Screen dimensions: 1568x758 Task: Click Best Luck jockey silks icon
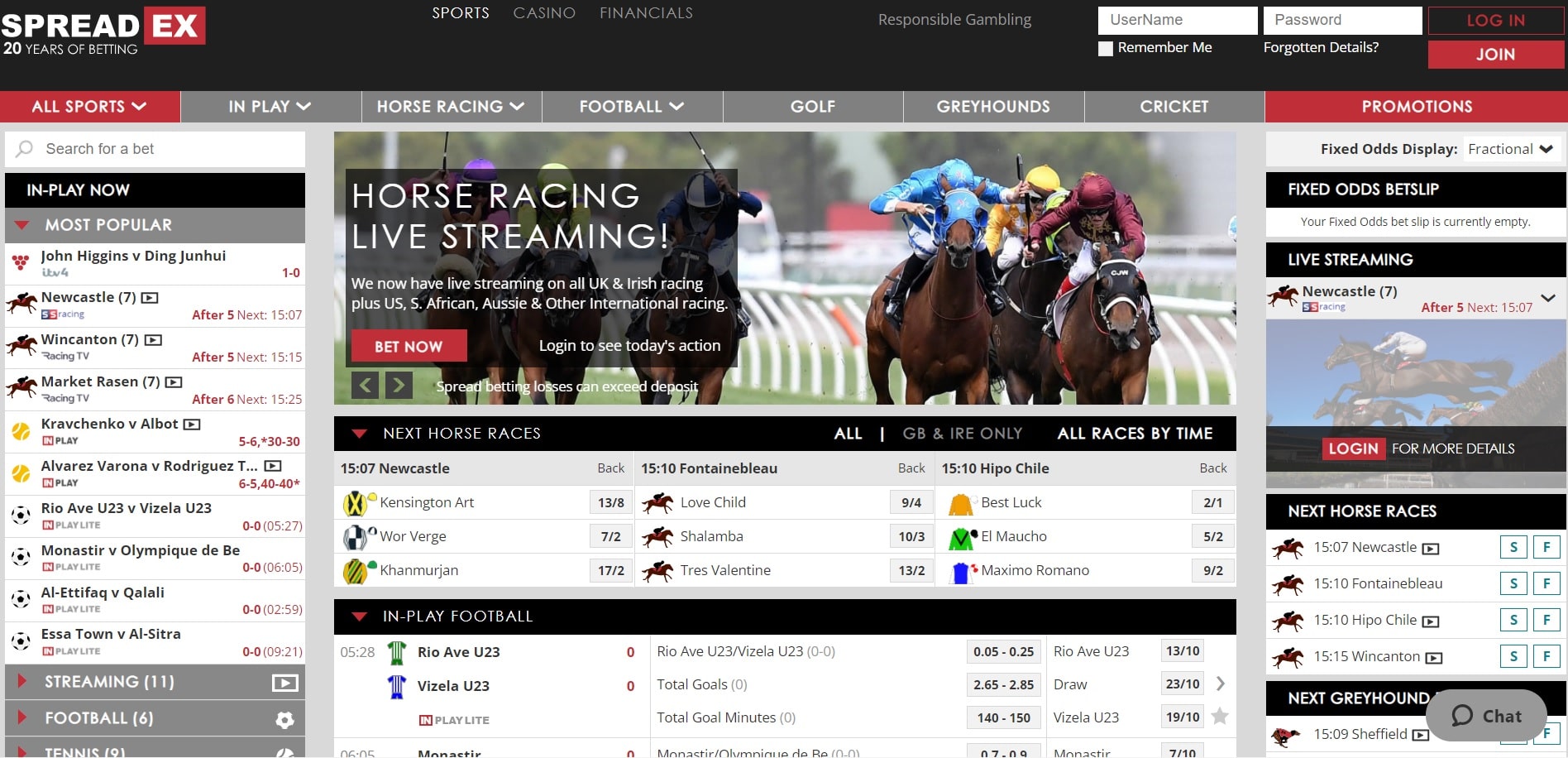point(961,503)
